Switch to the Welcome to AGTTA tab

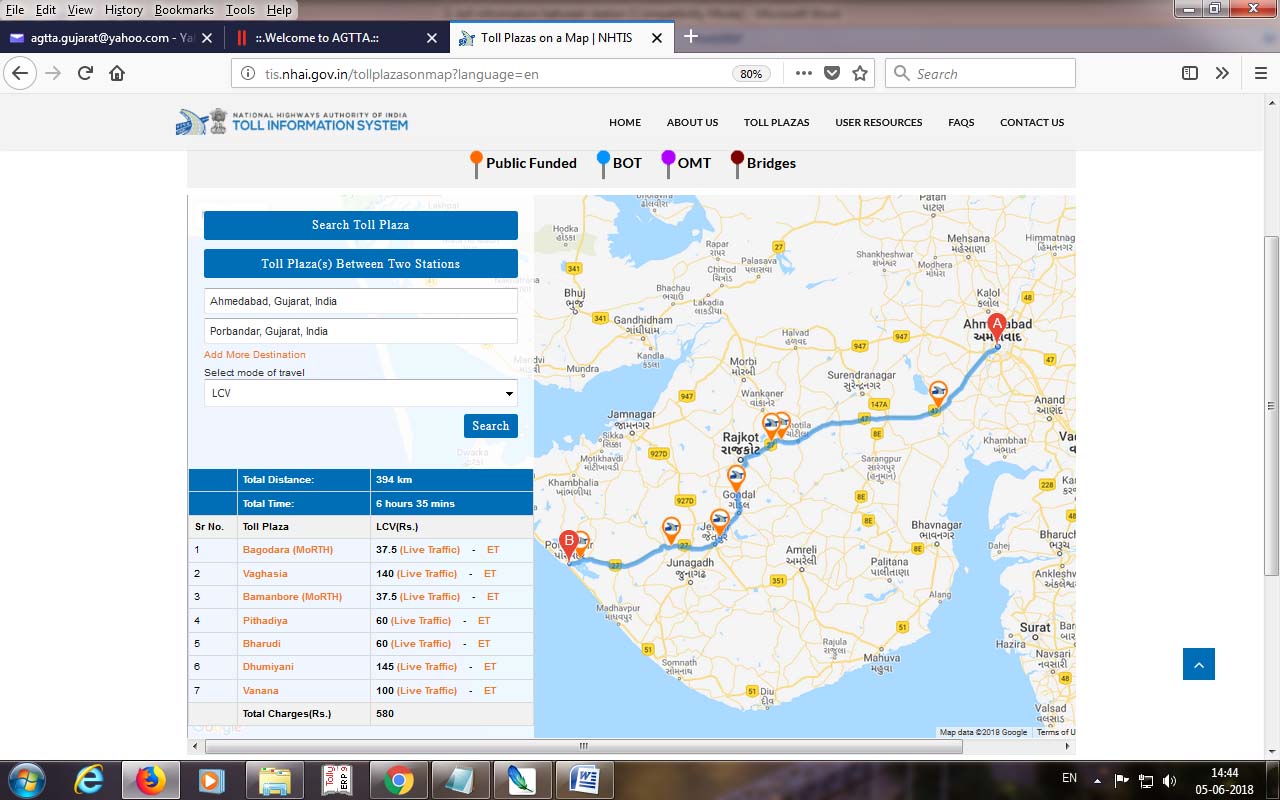pos(330,38)
